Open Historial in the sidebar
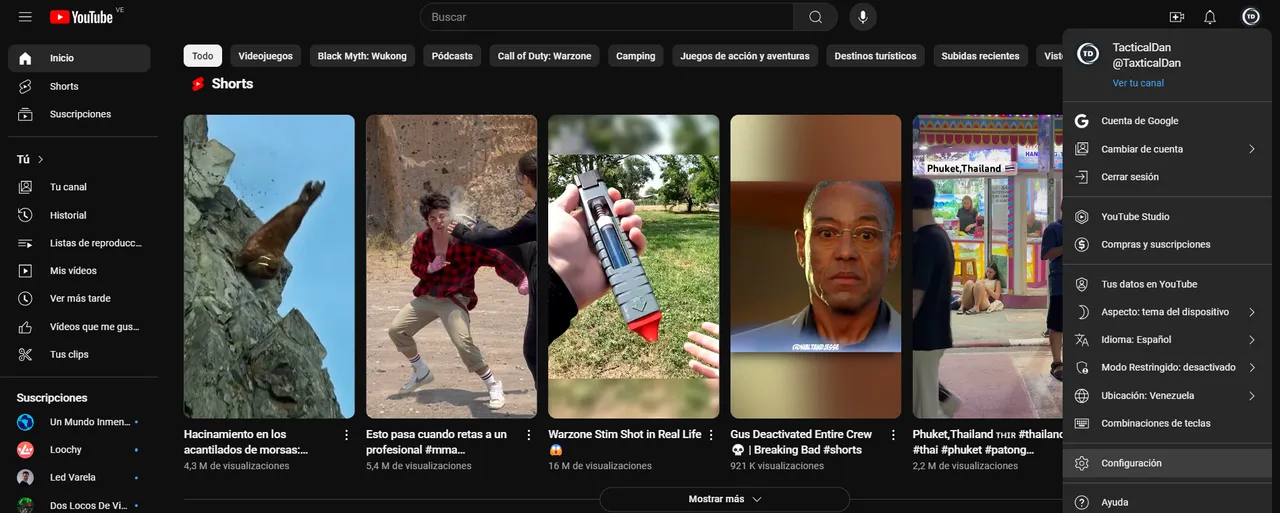1280x513 pixels. click(x=79, y=215)
